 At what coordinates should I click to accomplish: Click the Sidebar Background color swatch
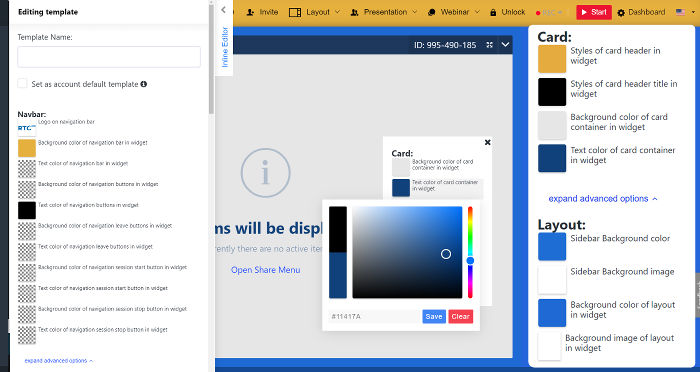pyautogui.click(x=552, y=247)
